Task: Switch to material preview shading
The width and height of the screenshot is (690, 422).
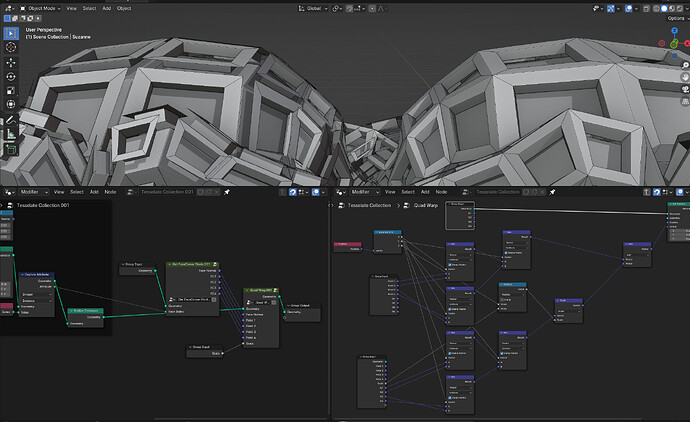Action: (672, 8)
